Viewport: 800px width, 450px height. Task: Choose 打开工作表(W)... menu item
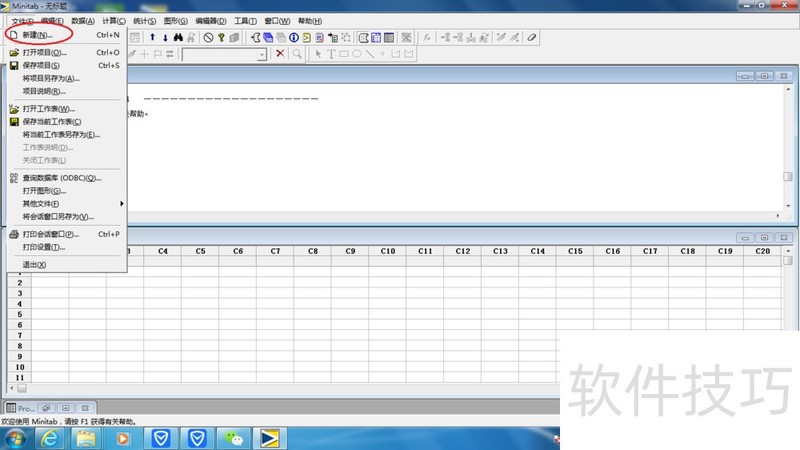pos(67,109)
